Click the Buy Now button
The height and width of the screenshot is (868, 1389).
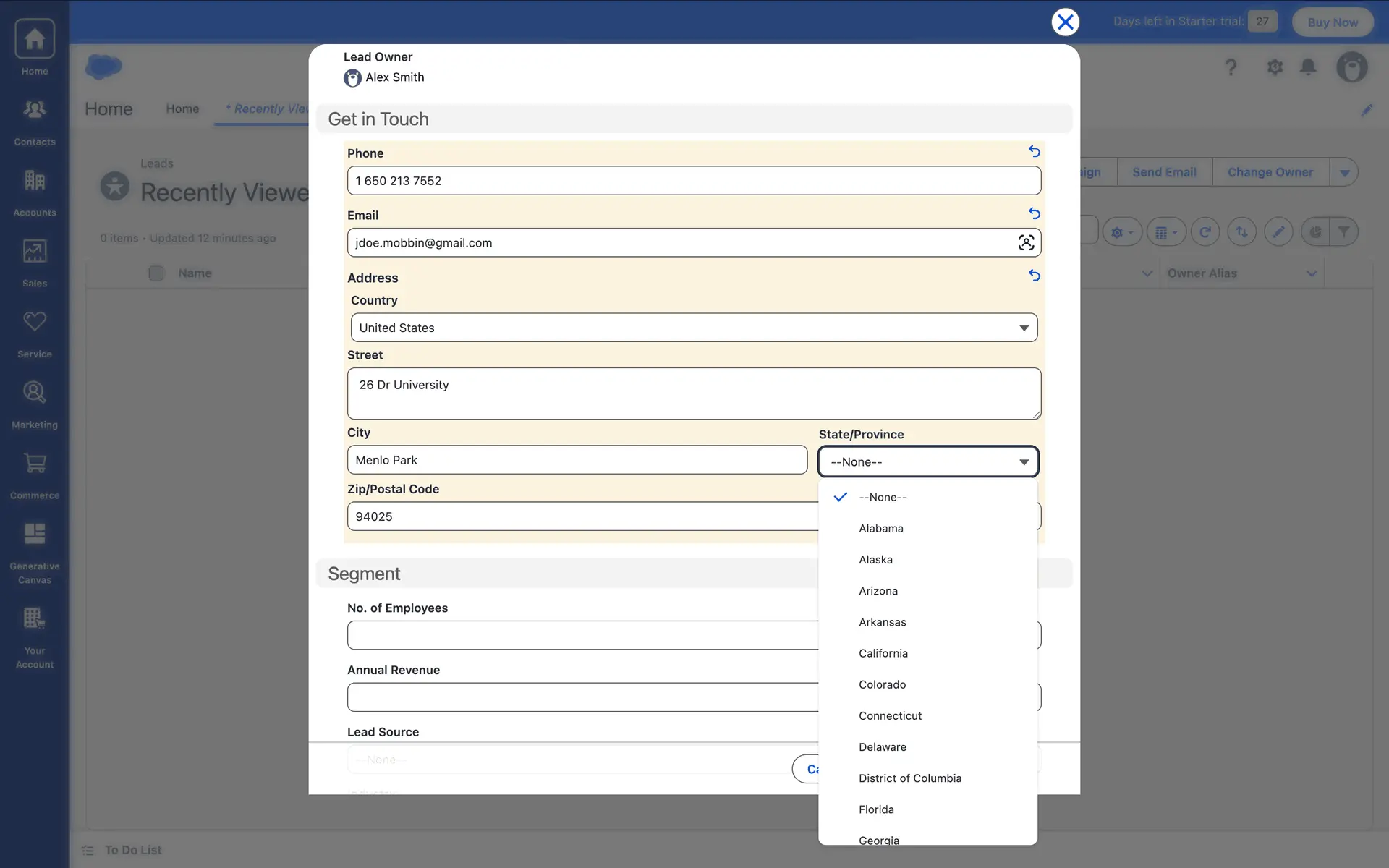tap(1332, 22)
